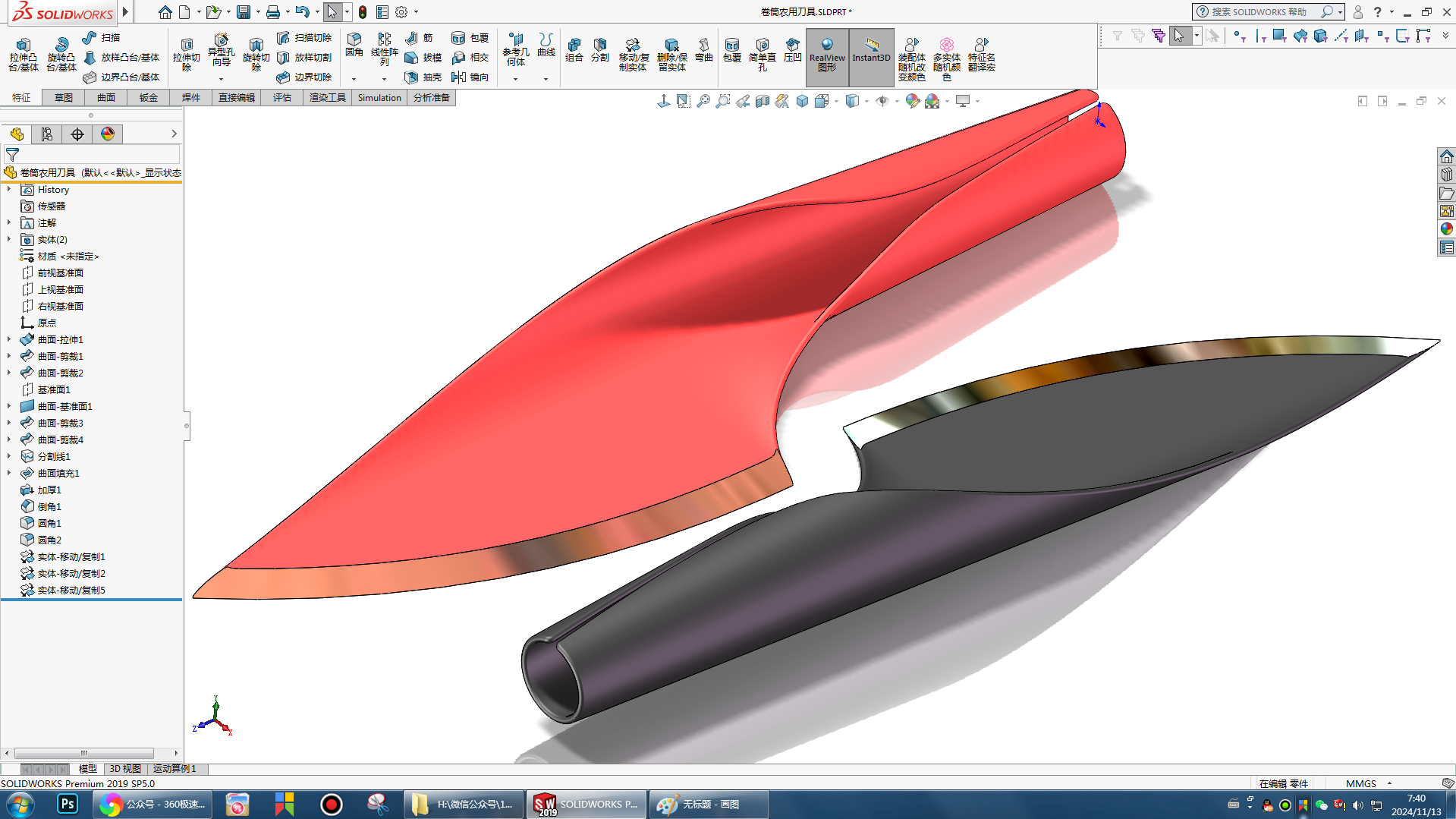Open the ConfigurationManager tab icon

pyautogui.click(x=77, y=134)
